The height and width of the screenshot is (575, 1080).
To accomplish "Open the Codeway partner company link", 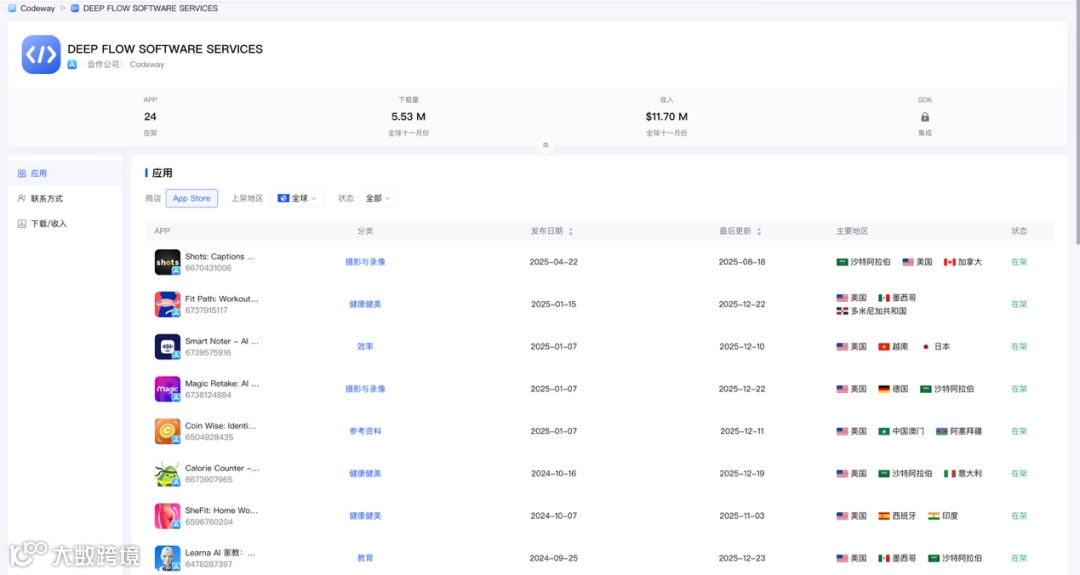I will [147, 65].
